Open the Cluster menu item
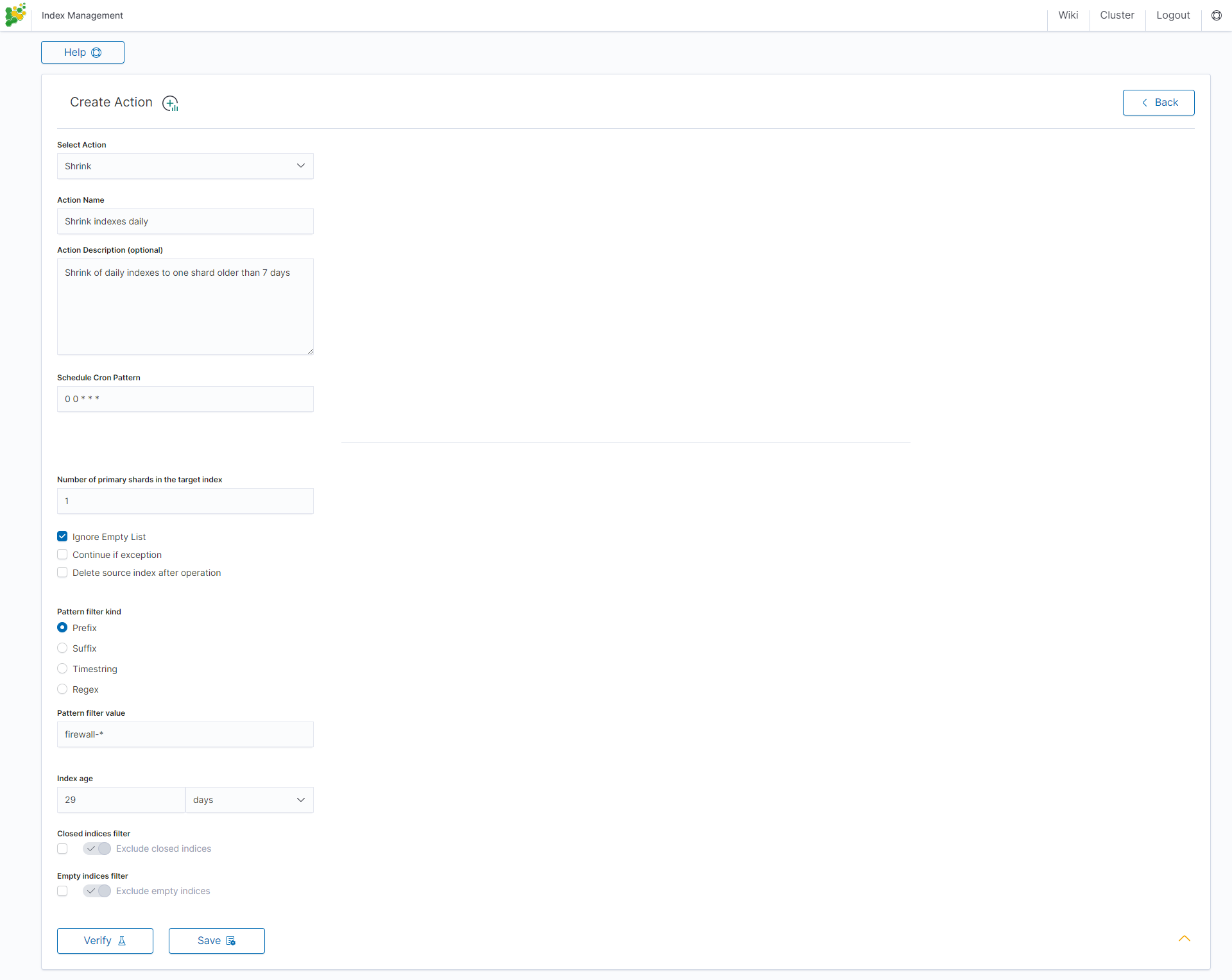Viewport: 1232px width, 980px height. coord(1116,15)
